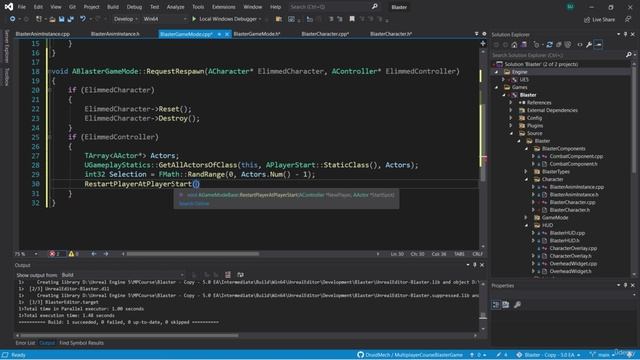
Task: Toggle the pin on BlasterGameMode.cpp tab
Action: pyautogui.click(x=219, y=34)
